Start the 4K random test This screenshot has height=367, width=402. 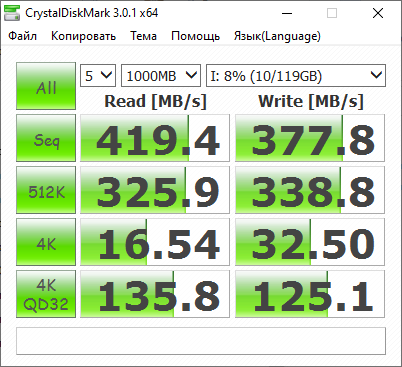(x=46, y=242)
